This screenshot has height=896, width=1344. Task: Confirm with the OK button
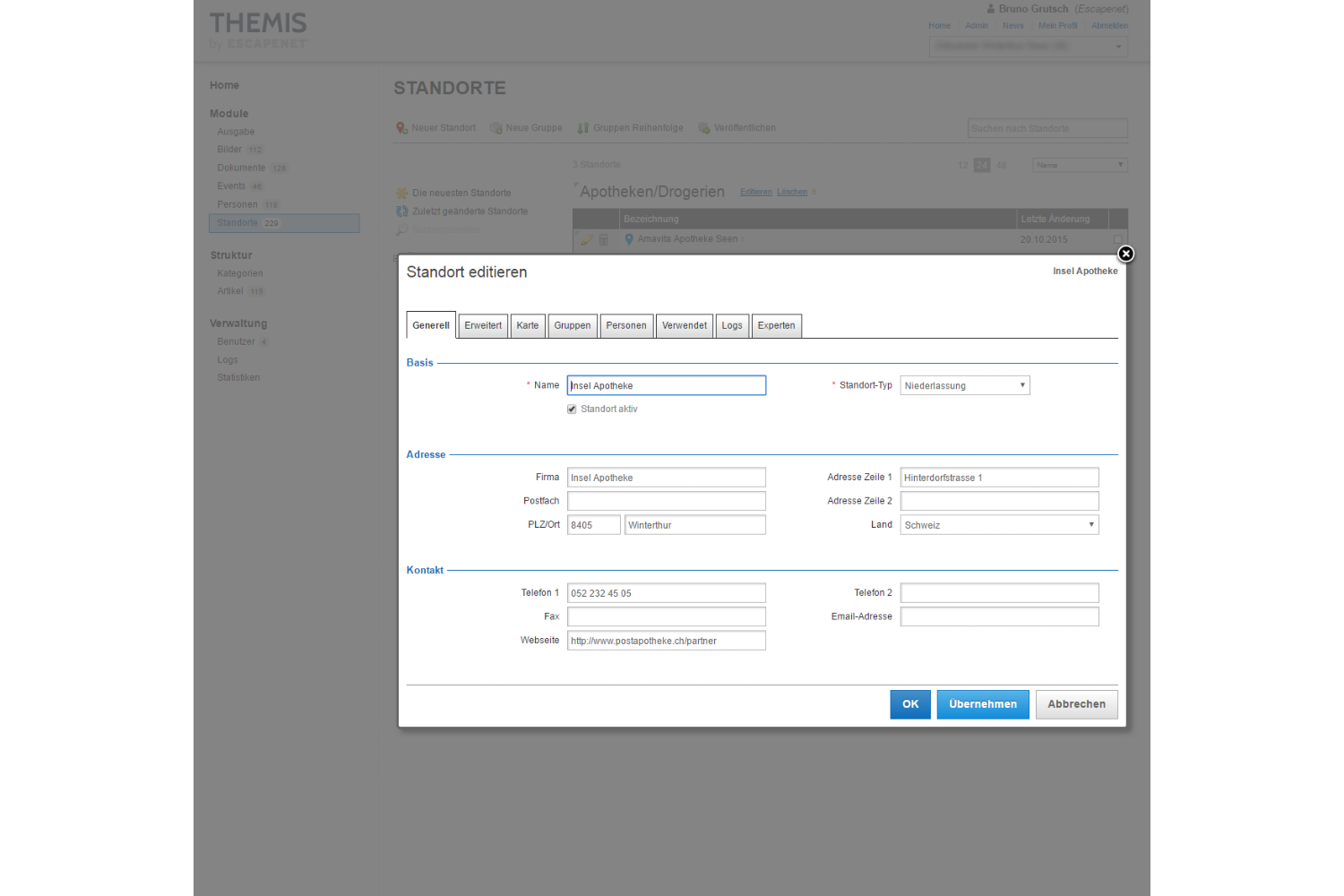(x=910, y=704)
